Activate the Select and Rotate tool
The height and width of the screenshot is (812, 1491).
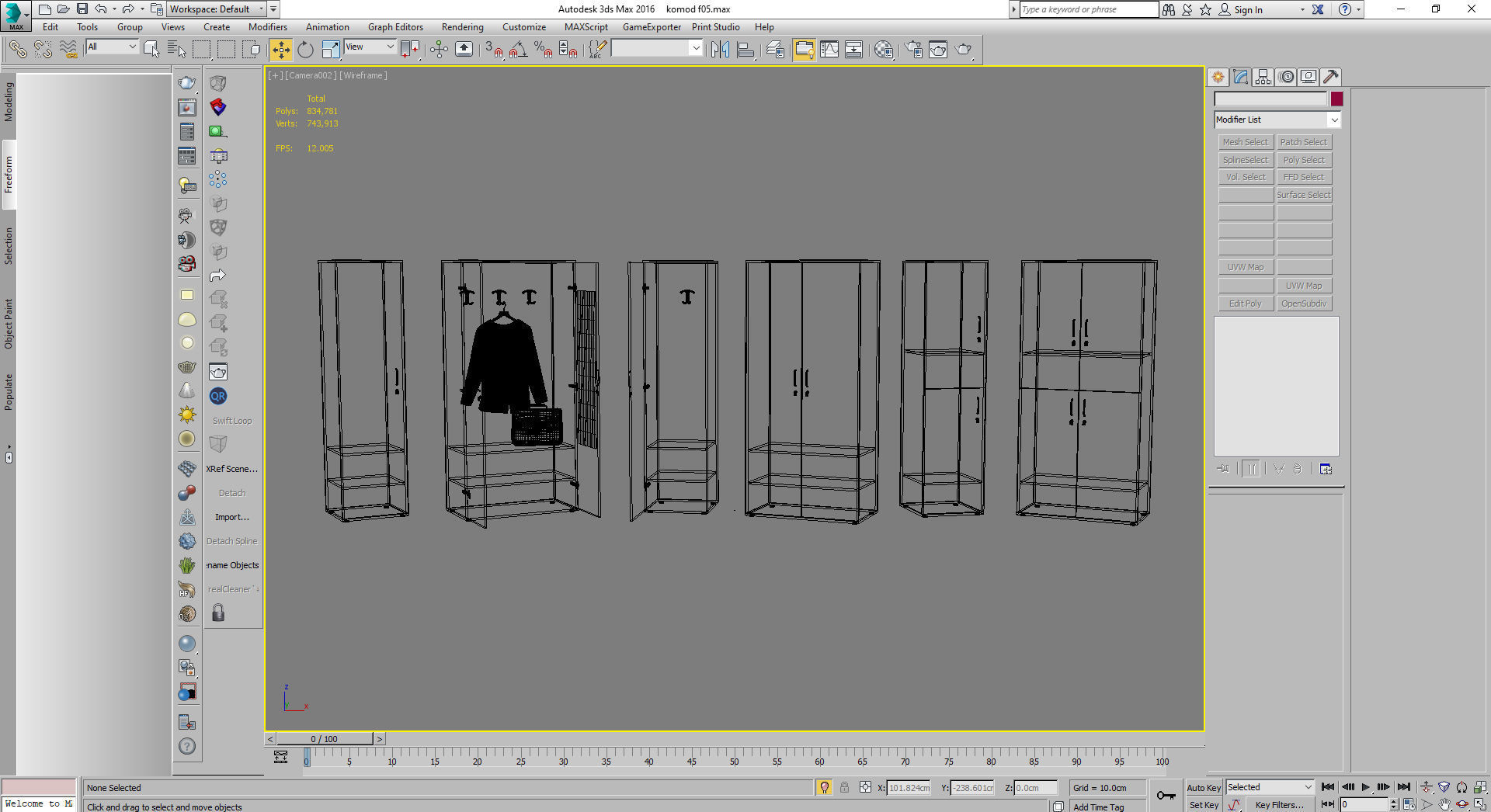[x=305, y=50]
